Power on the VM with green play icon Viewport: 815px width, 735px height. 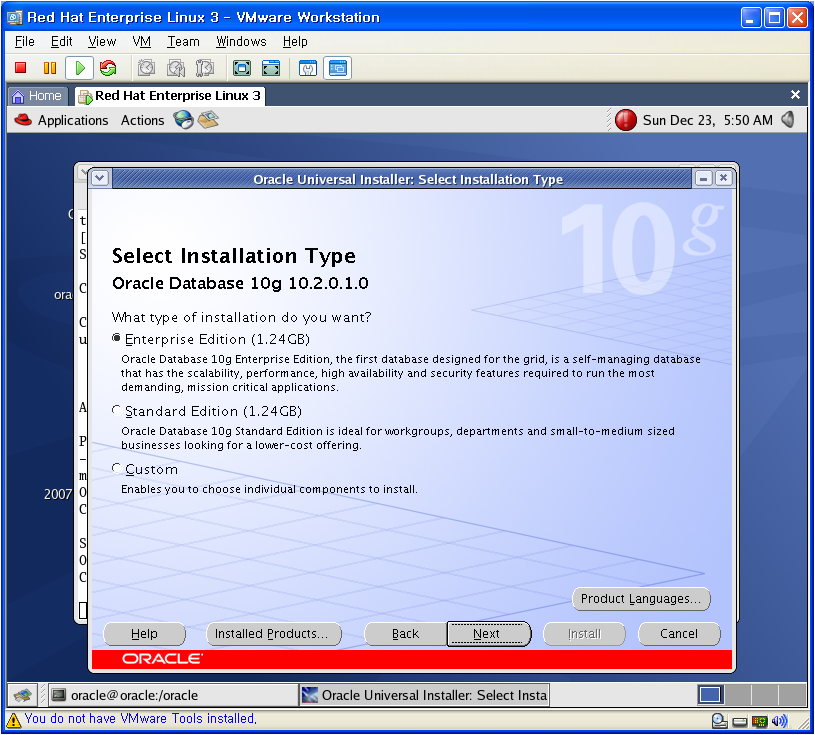[x=80, y=68]
